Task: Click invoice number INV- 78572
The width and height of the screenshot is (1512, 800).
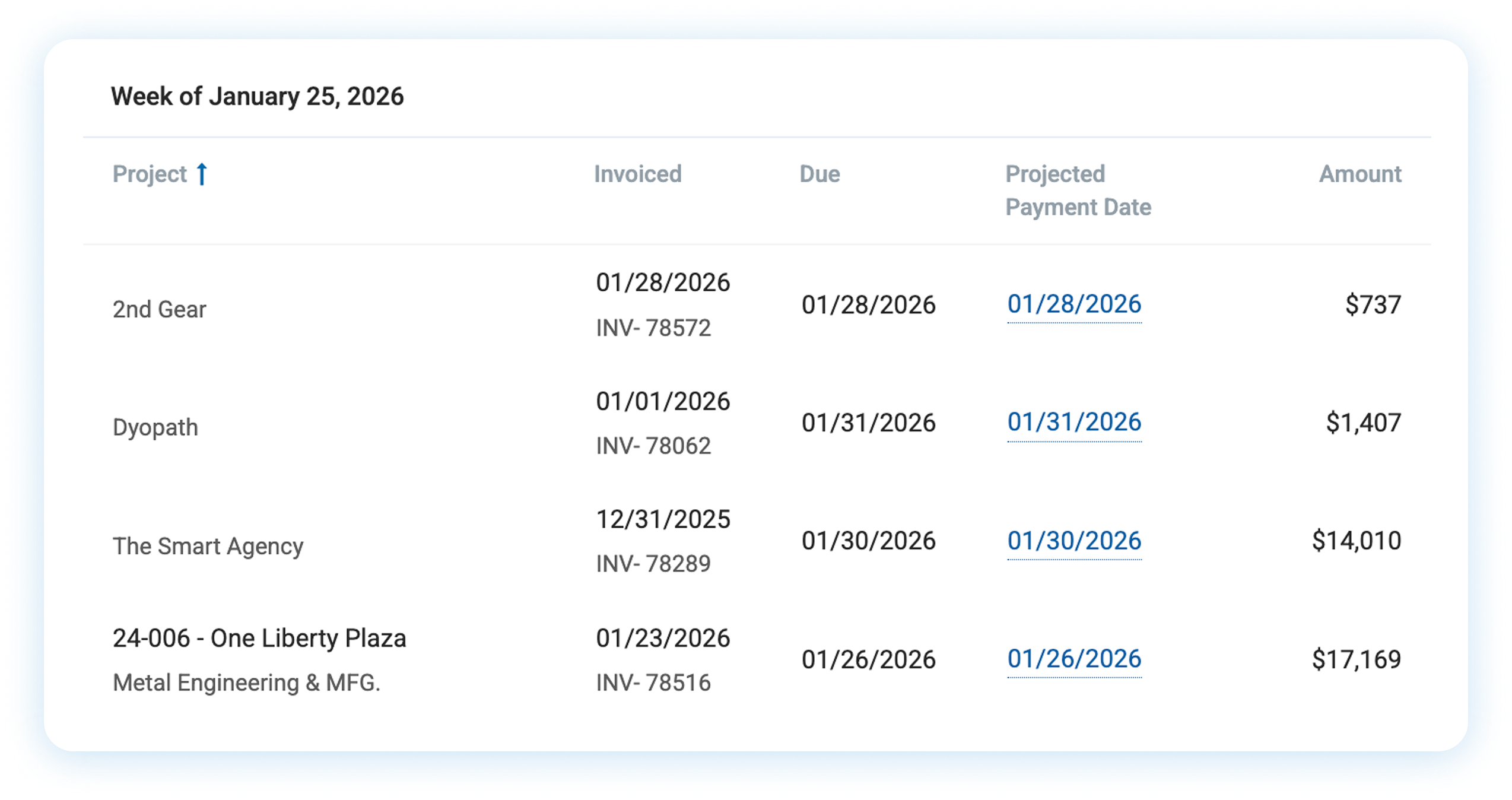Action: [x=653, y=328]
